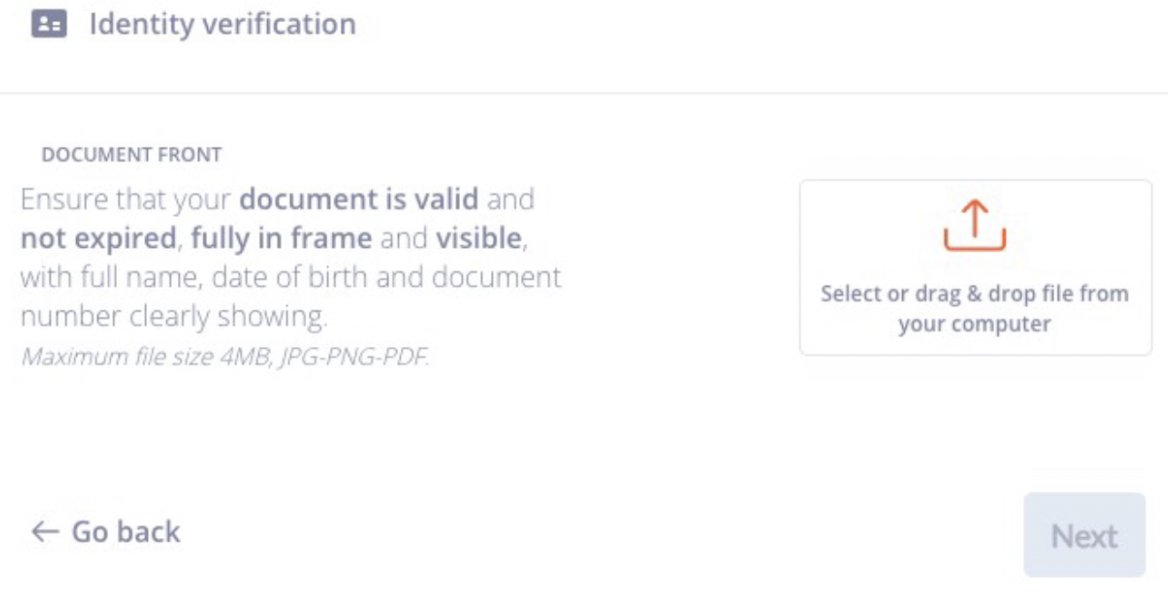Viewport: 1168px width, 592px height.
Task: Click the 'your computer' upload caption line
Action: (x=974, y=325)
